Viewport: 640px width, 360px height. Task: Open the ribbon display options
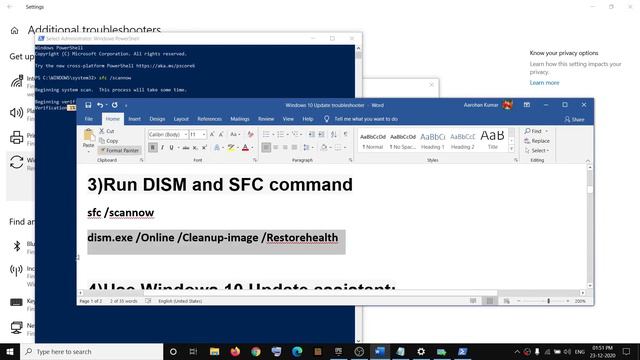(x=527, y=105)
